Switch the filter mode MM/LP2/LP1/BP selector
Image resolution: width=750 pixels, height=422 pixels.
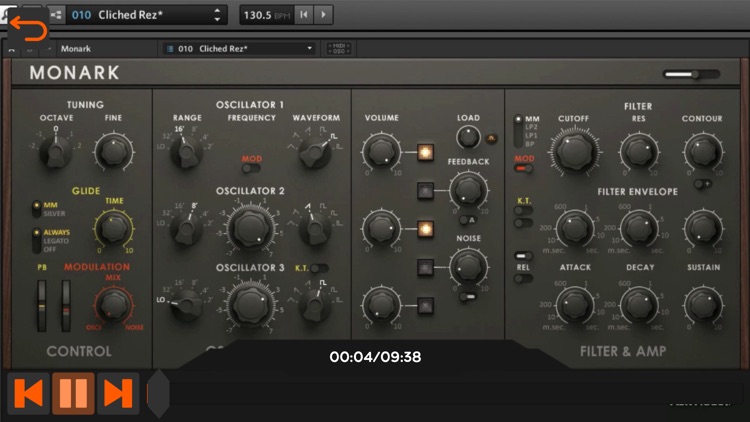(518, 131)
